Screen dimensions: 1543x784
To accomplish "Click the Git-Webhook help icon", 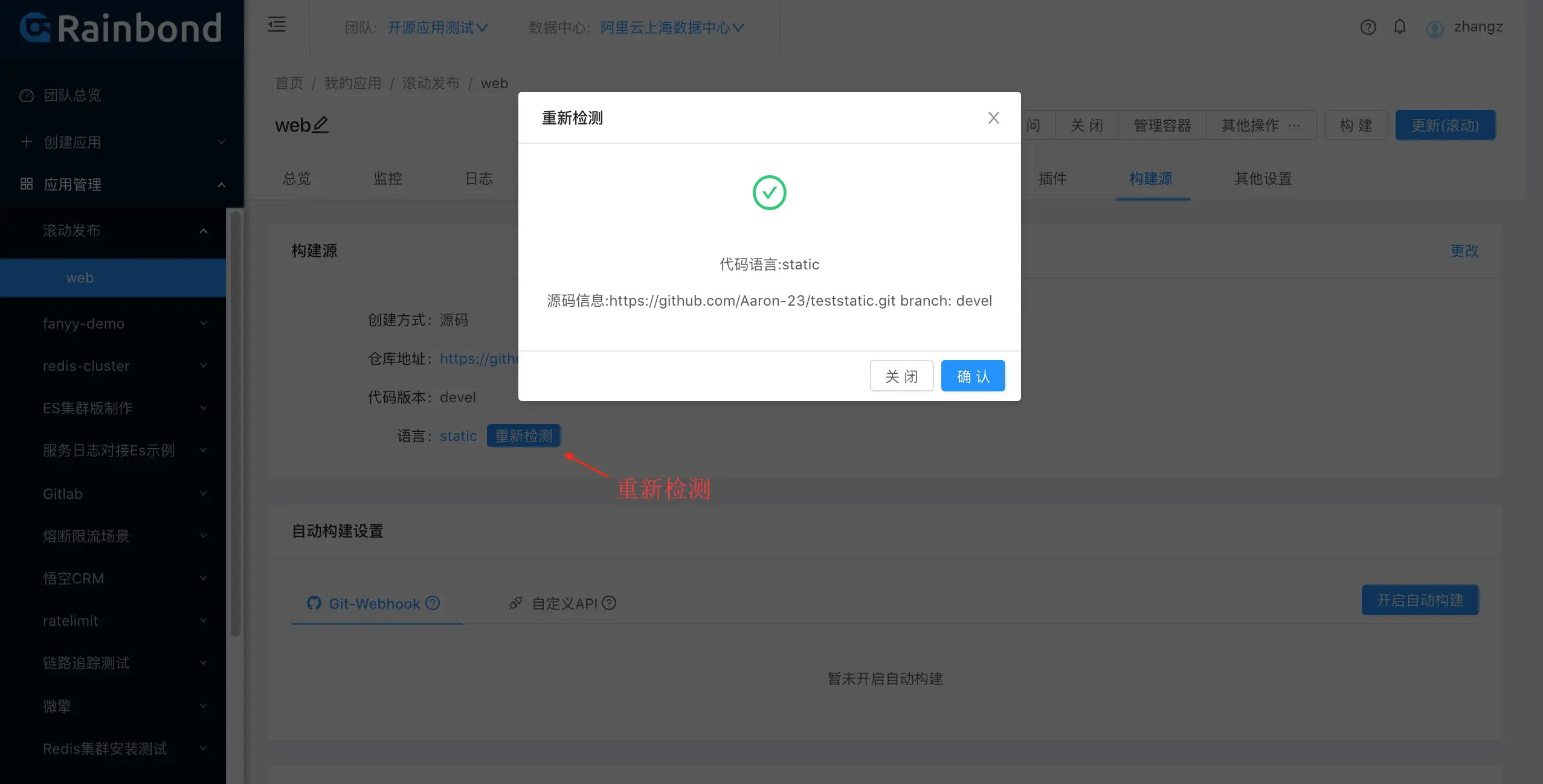I will 433,603.
